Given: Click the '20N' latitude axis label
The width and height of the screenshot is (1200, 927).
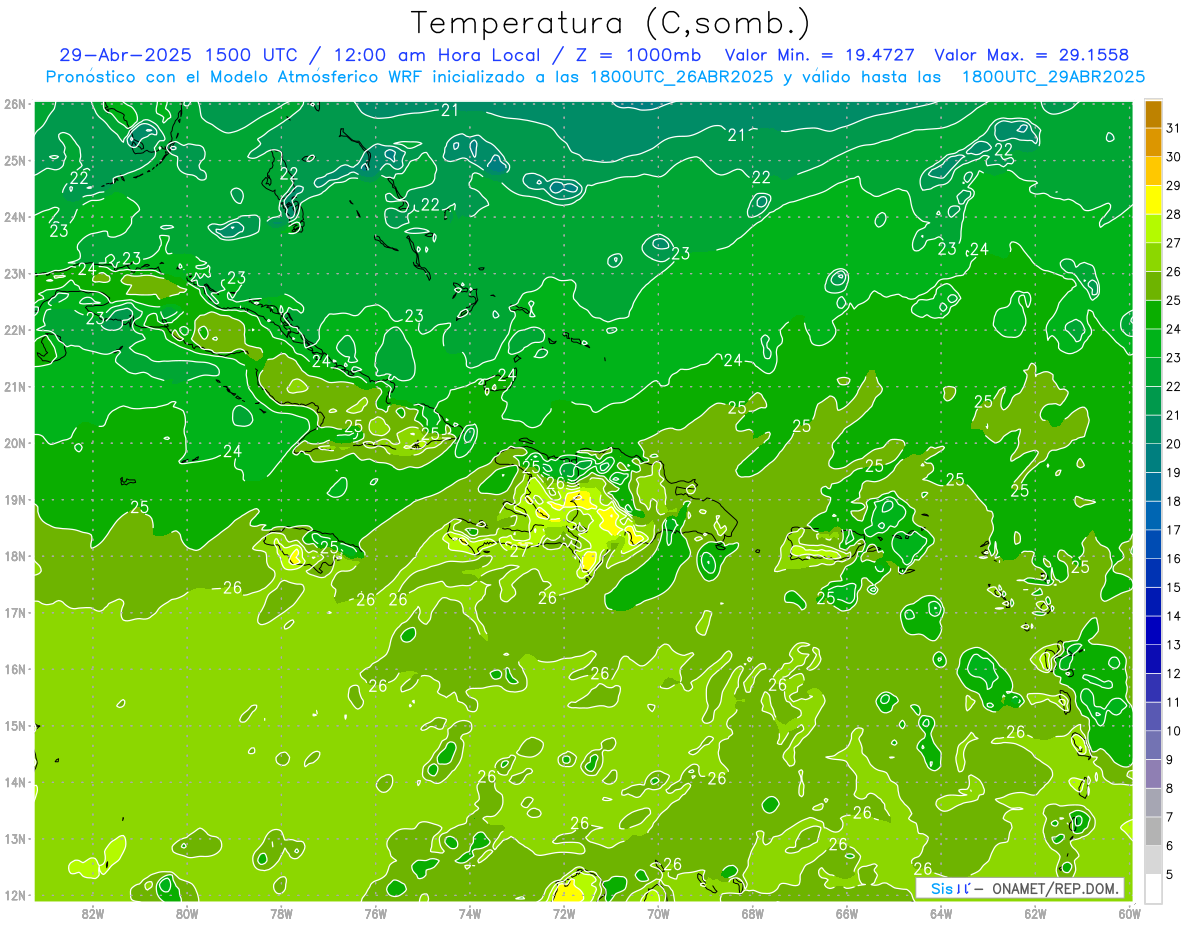Looking at the screenshot, I should coord(15,443).
